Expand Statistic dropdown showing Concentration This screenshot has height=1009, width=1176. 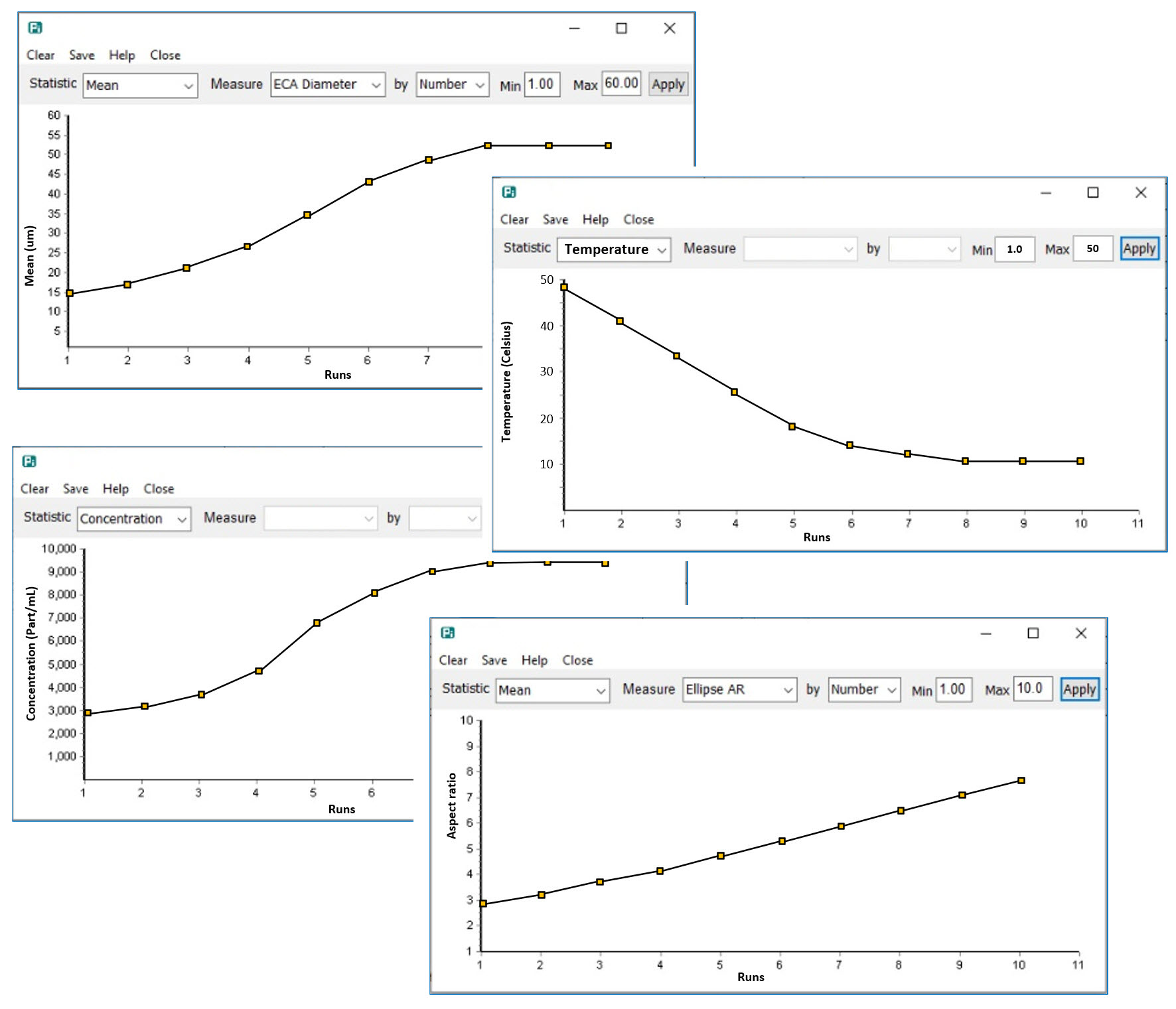[x=134, y=519]
